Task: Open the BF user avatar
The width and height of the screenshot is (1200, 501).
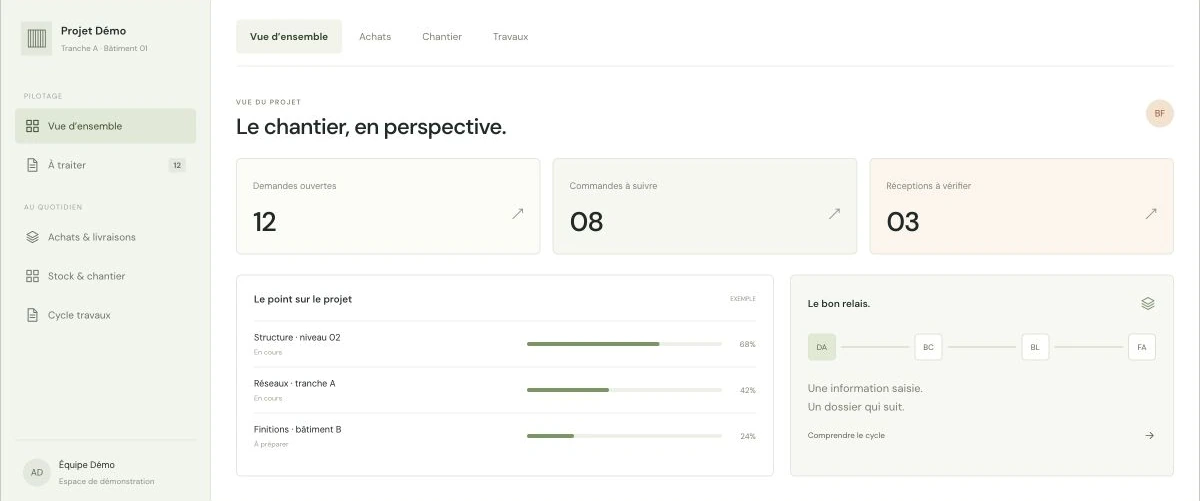Action: (1160, 113)
